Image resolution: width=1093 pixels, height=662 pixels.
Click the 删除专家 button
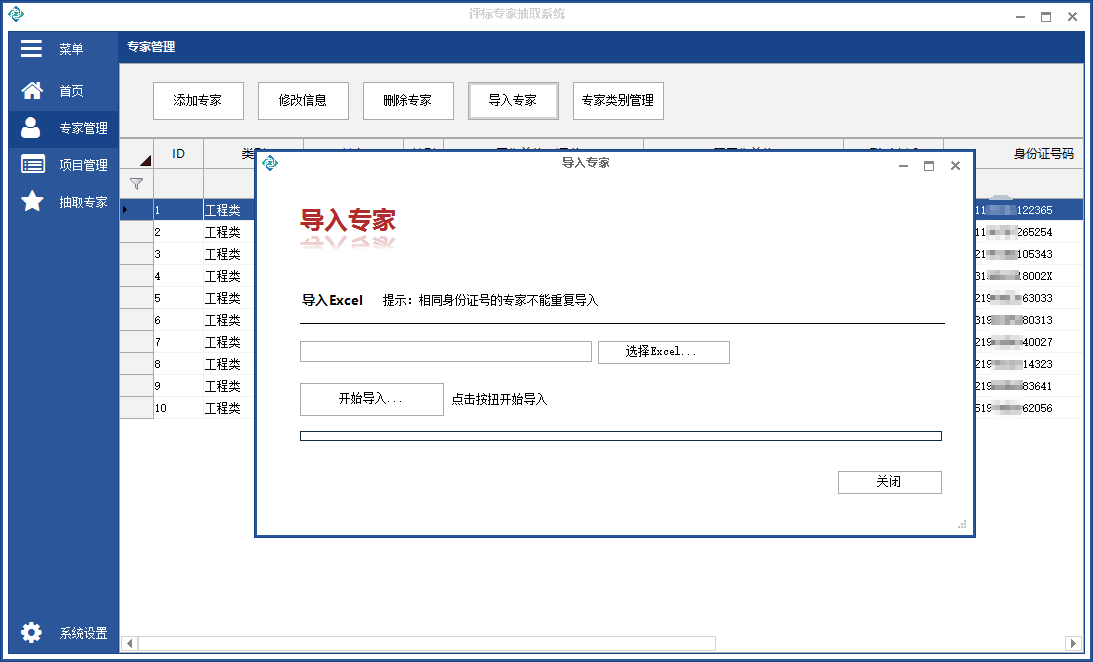coord(408,100)
